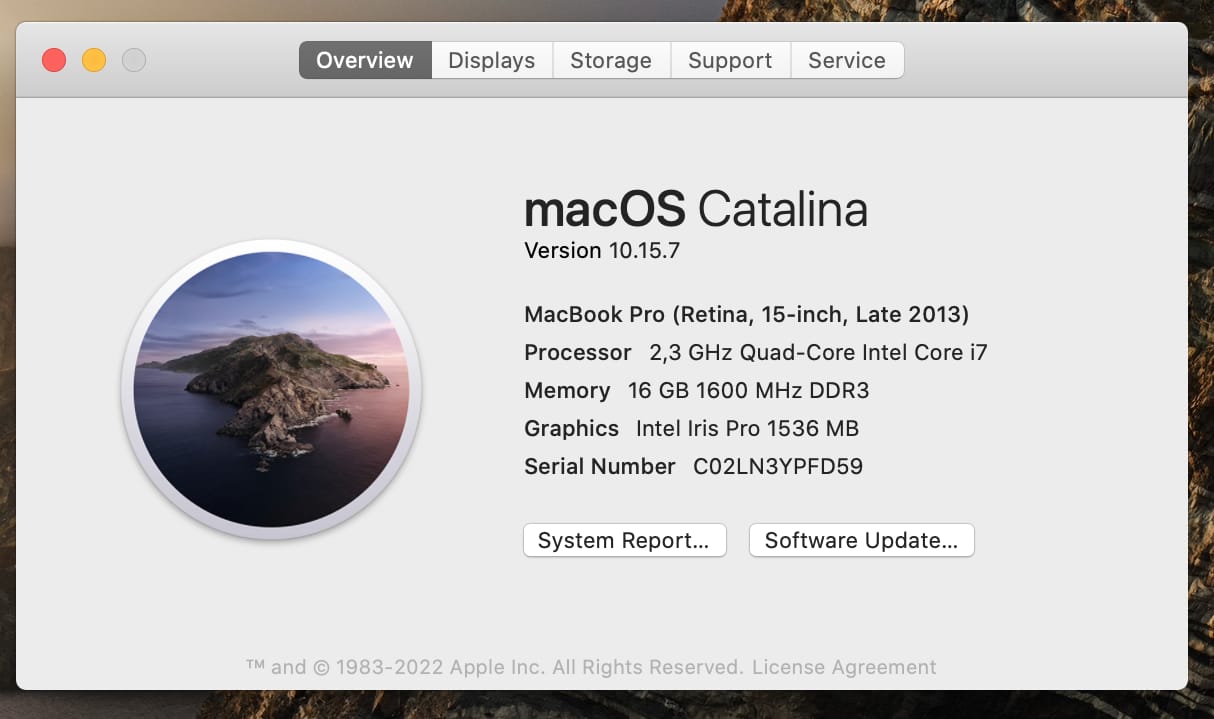
Task: Click the Apple Inc. copyright notice text
Action: click(494, 667)
